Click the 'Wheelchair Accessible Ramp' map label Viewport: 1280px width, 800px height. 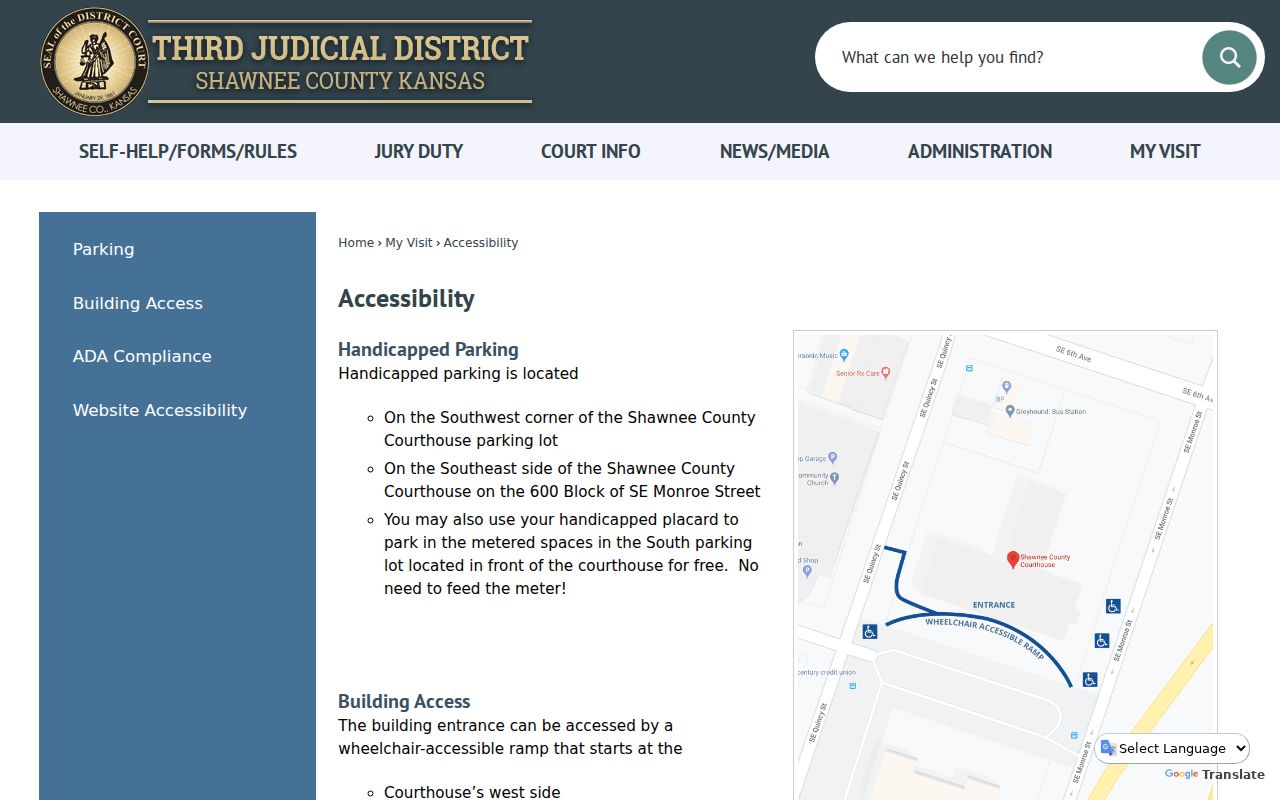coord(985,638)
